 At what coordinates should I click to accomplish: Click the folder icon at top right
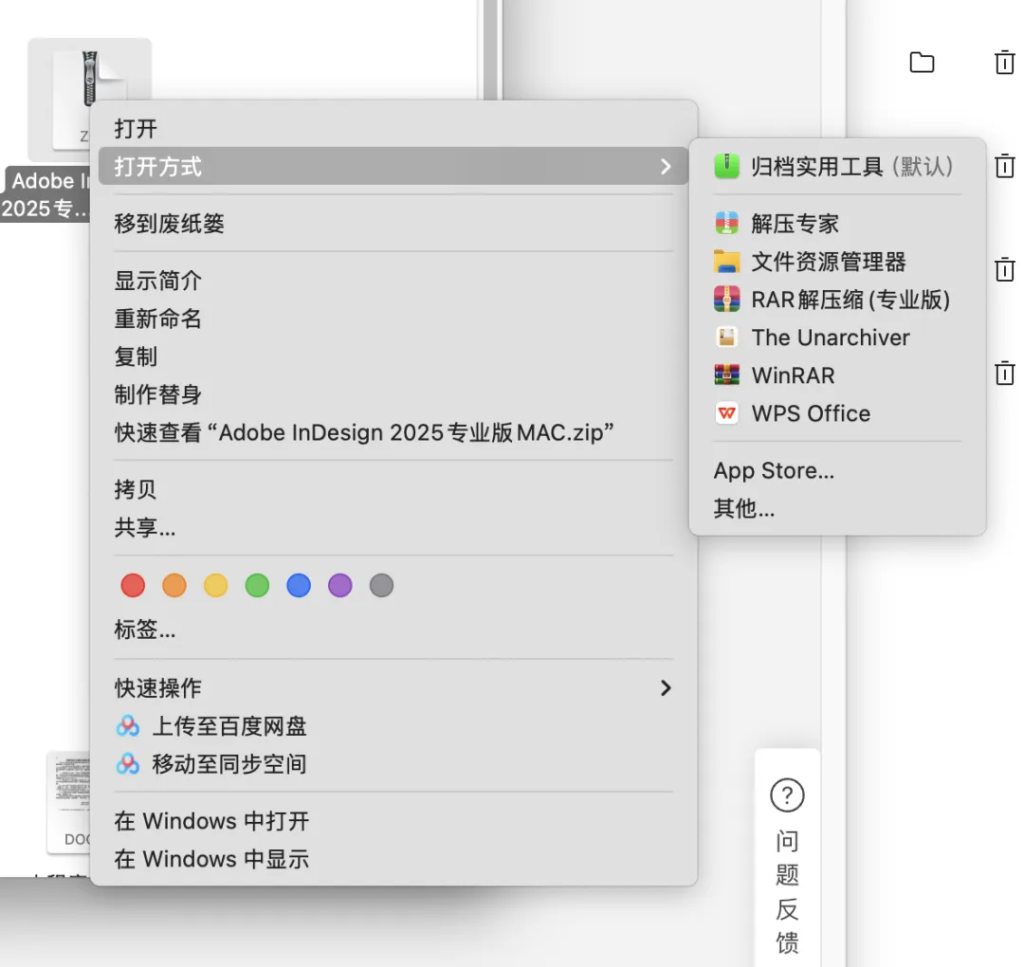(921, 63)
